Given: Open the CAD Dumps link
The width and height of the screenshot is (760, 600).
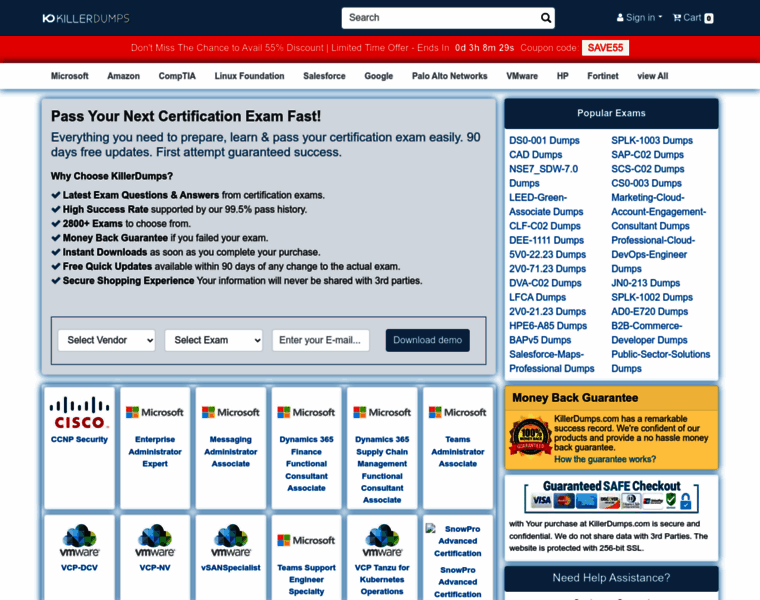Looking at the screenshot, I should coord(536,155).
